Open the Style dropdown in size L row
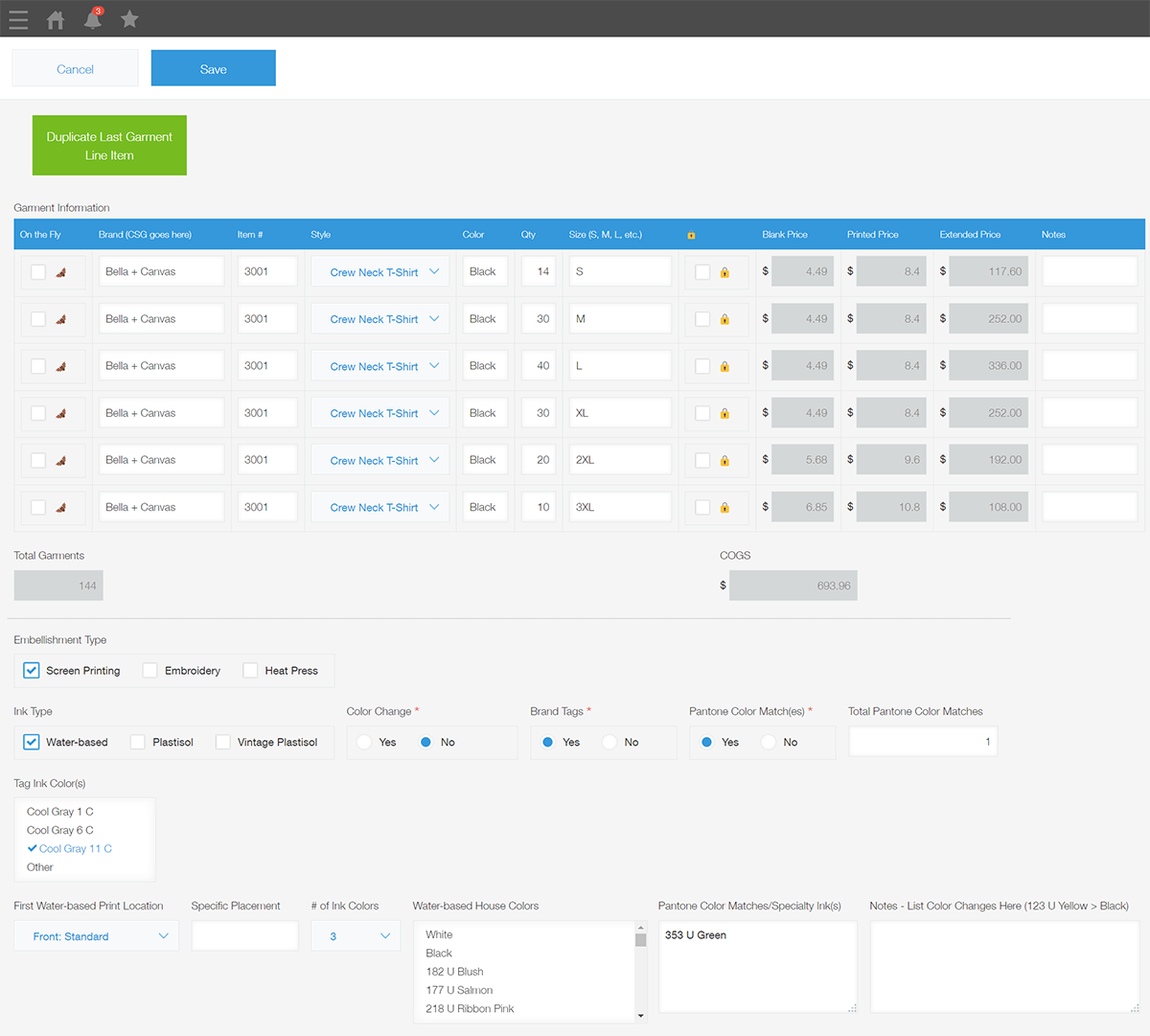Viewport: 1150px width, 1036px height. pos(379,366)
